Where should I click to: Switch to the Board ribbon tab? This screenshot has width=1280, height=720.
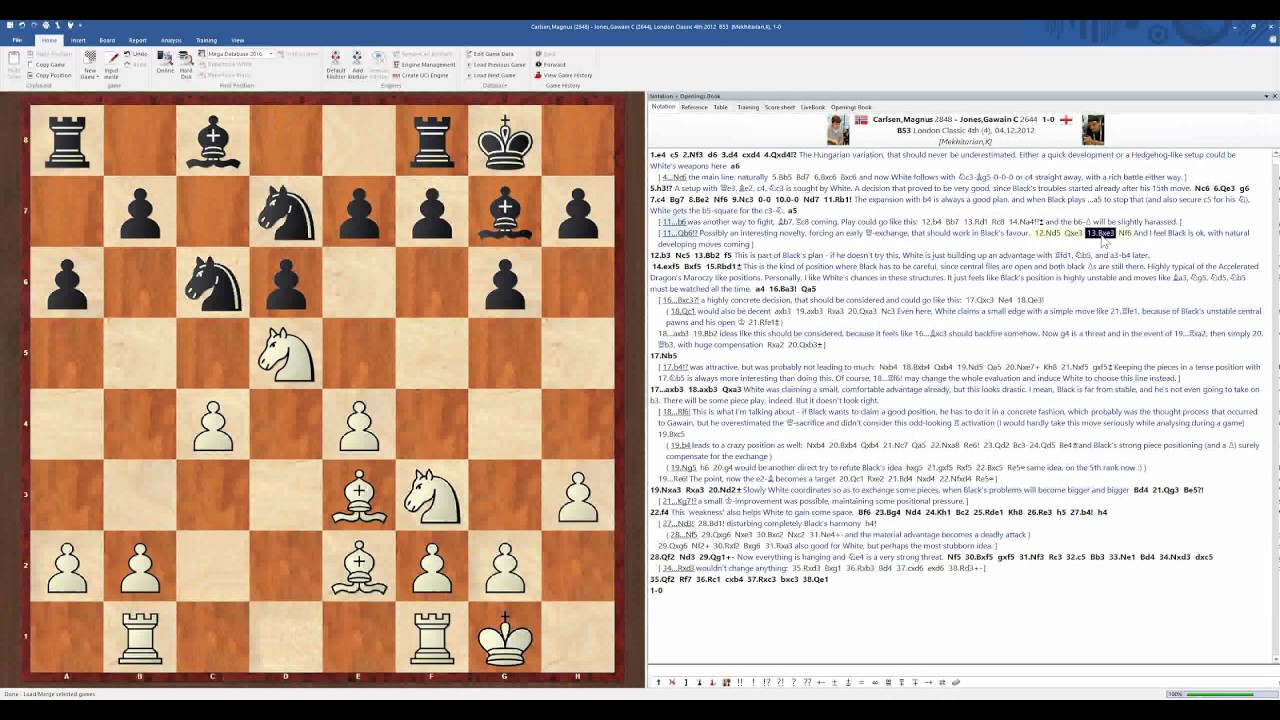click(107, 40)
